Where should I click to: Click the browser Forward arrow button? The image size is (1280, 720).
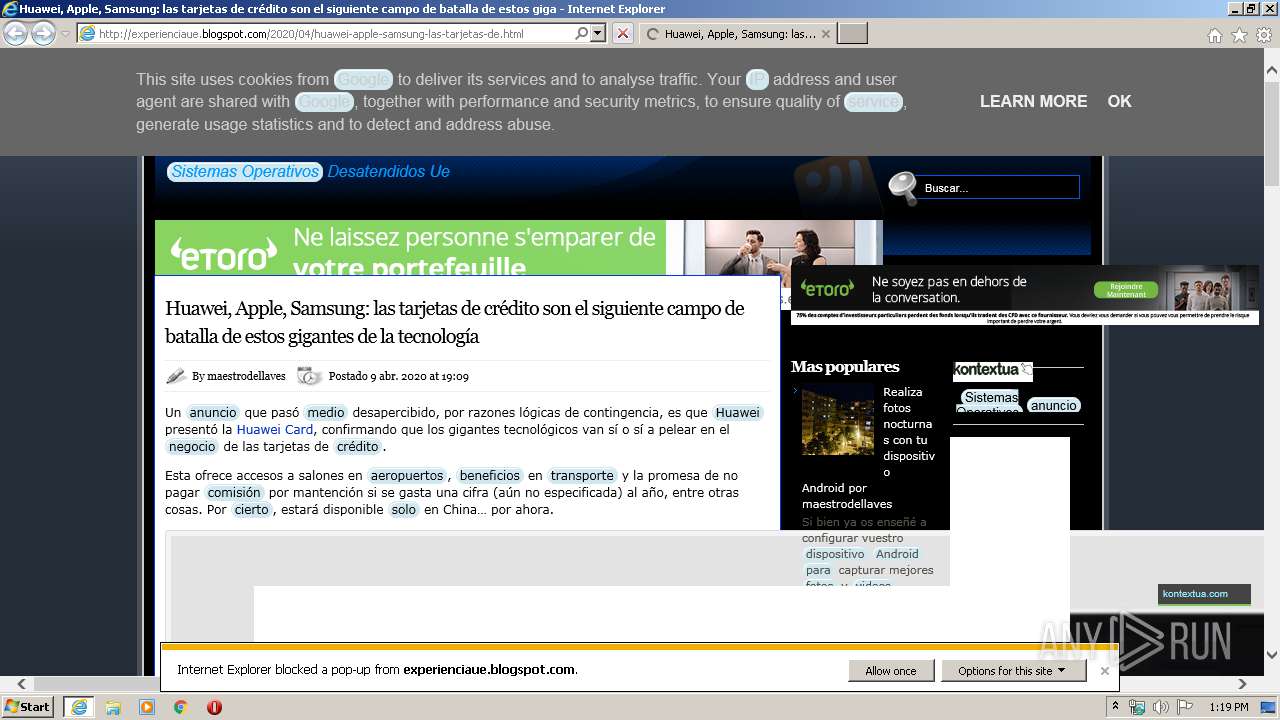[x=43, y=33]
